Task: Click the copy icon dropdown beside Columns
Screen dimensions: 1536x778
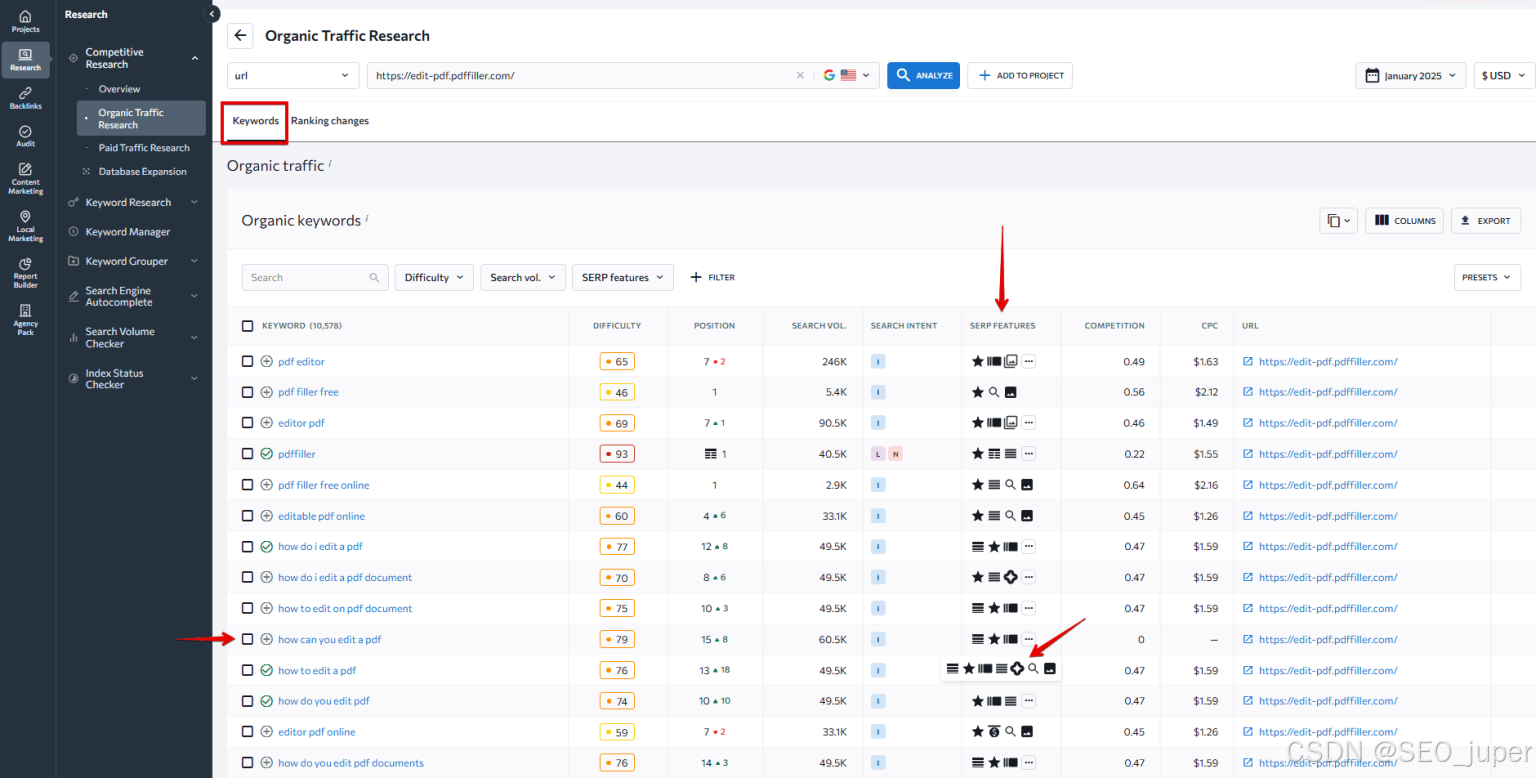Action: click(x=1338, y=220)
